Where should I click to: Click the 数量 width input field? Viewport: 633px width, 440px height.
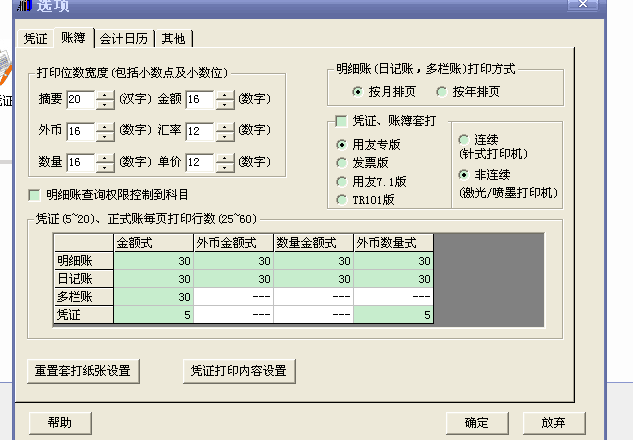click(x=80, y=162)
